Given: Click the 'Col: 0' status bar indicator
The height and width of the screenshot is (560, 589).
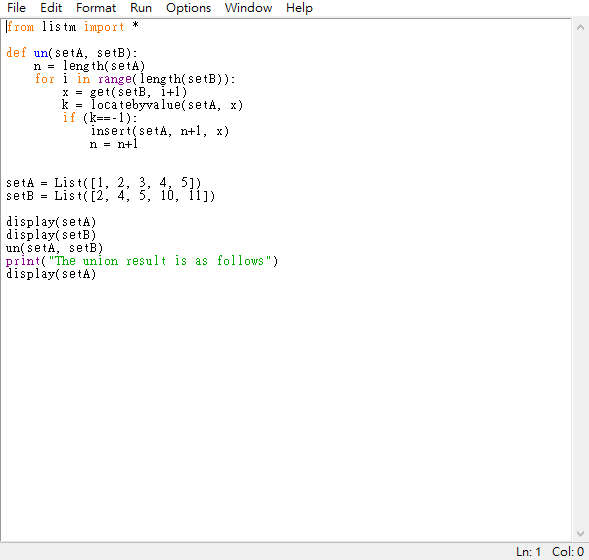Looking at the screenshot, I should click(568, 552).
